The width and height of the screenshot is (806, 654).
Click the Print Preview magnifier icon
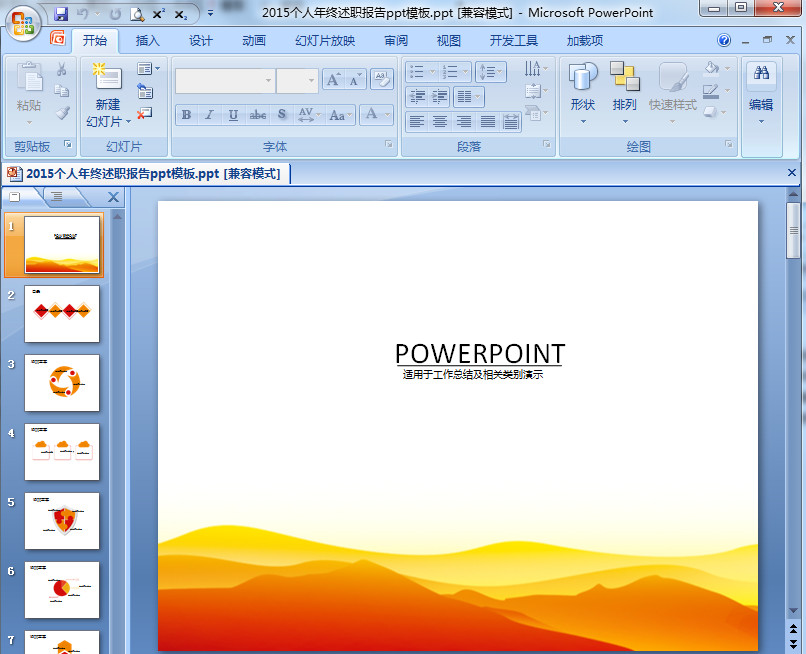pyautogui.click(x=137, y=14)
